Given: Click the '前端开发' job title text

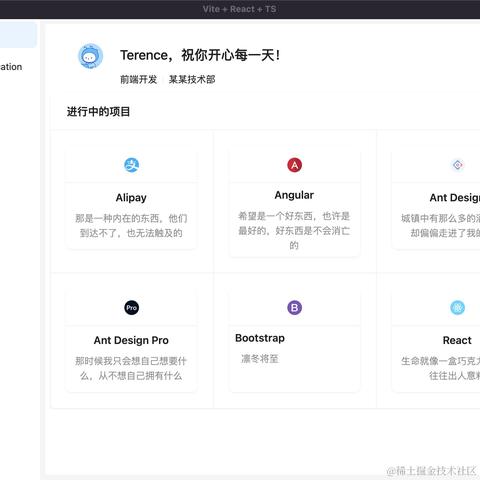Looking at the screenshot, I should 139,80.
